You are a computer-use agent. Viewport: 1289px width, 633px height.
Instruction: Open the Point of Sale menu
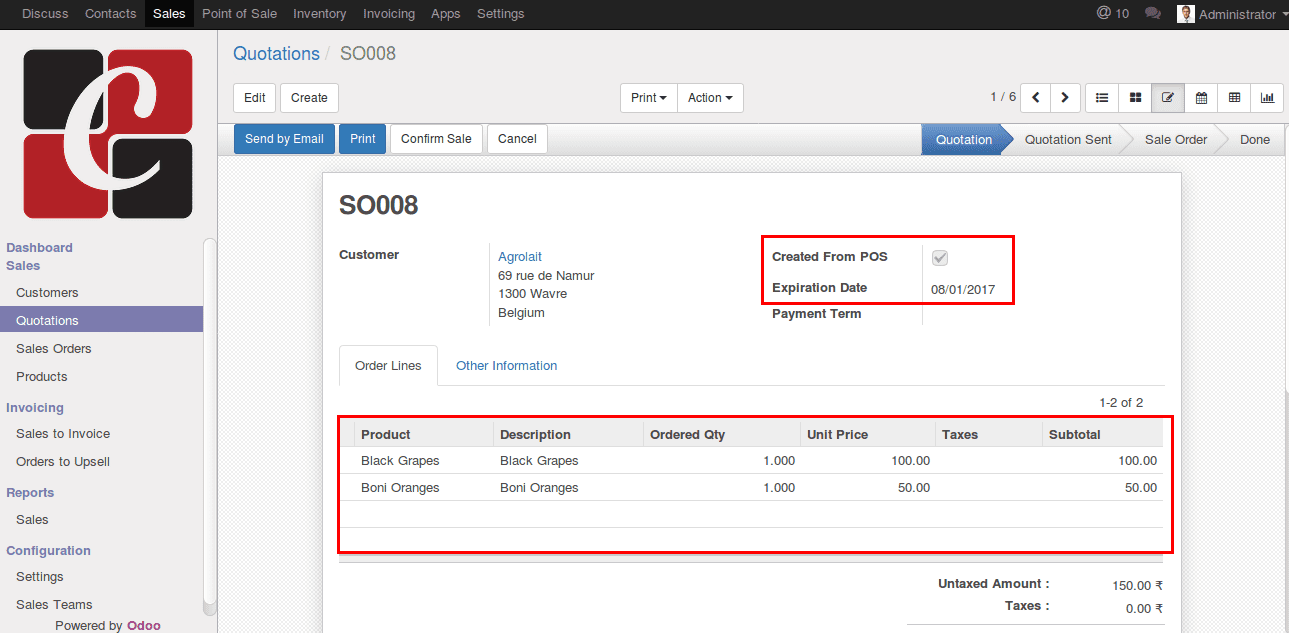(239, 14)
